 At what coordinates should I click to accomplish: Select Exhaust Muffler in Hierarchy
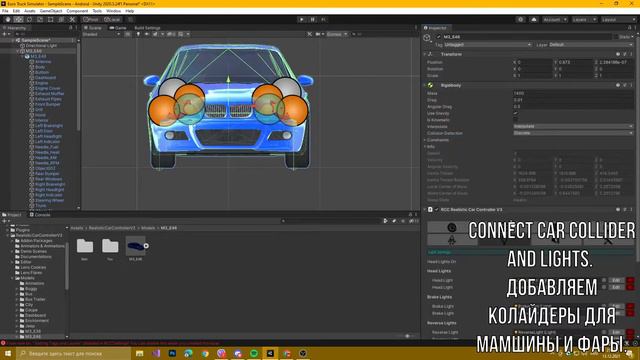(49, 93)
